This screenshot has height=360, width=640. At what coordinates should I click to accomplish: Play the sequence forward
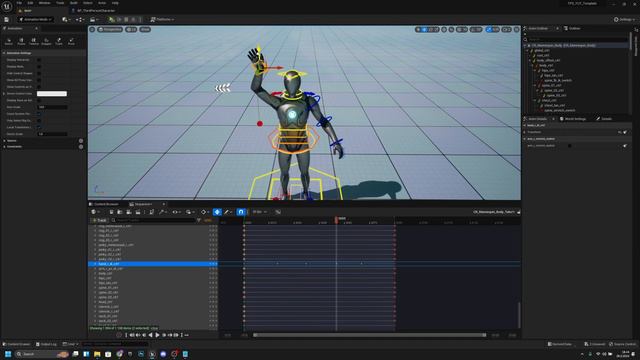(x=157, y=335)
